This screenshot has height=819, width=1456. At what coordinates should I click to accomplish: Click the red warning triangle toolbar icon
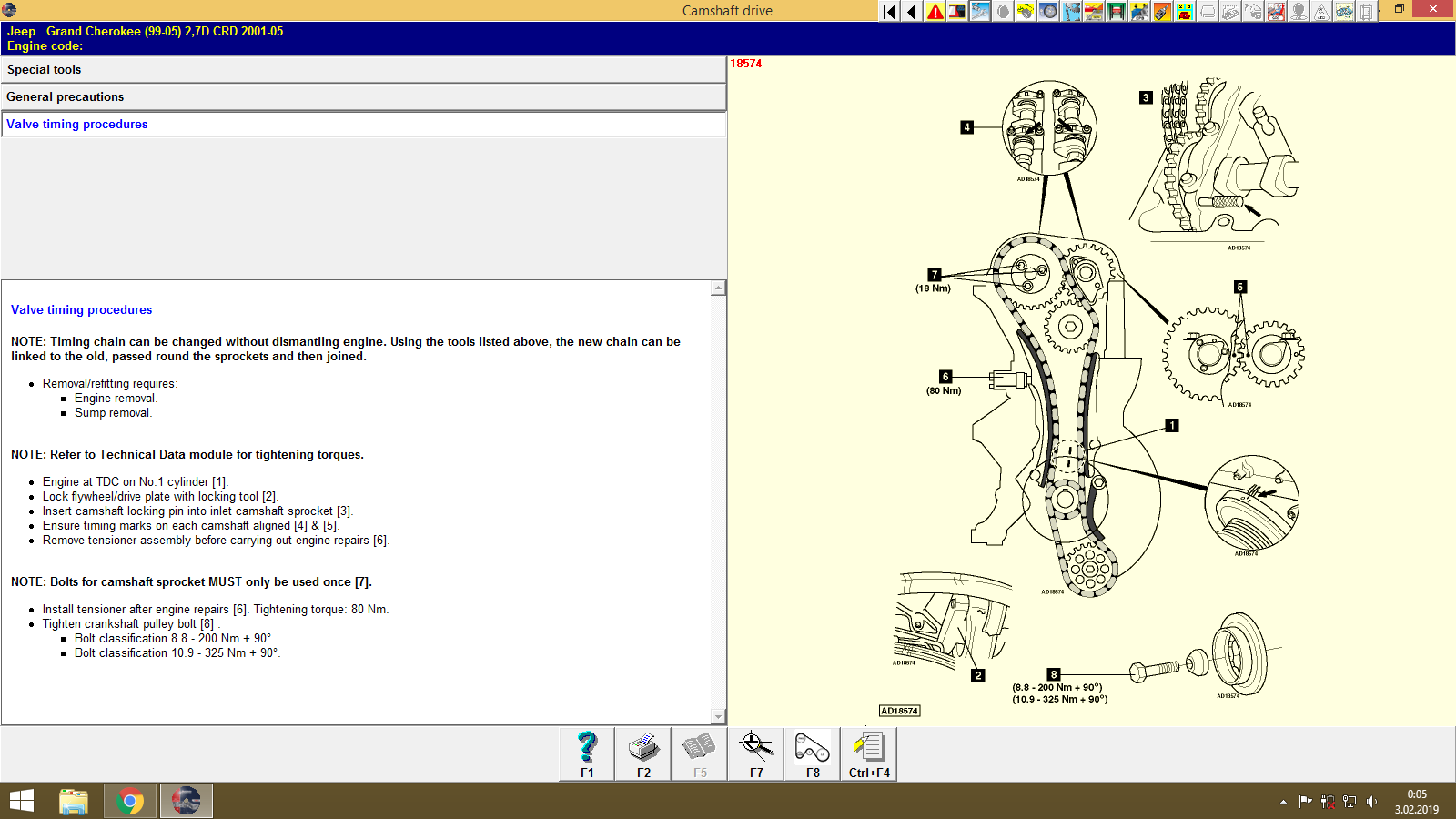tap(934, 11)
